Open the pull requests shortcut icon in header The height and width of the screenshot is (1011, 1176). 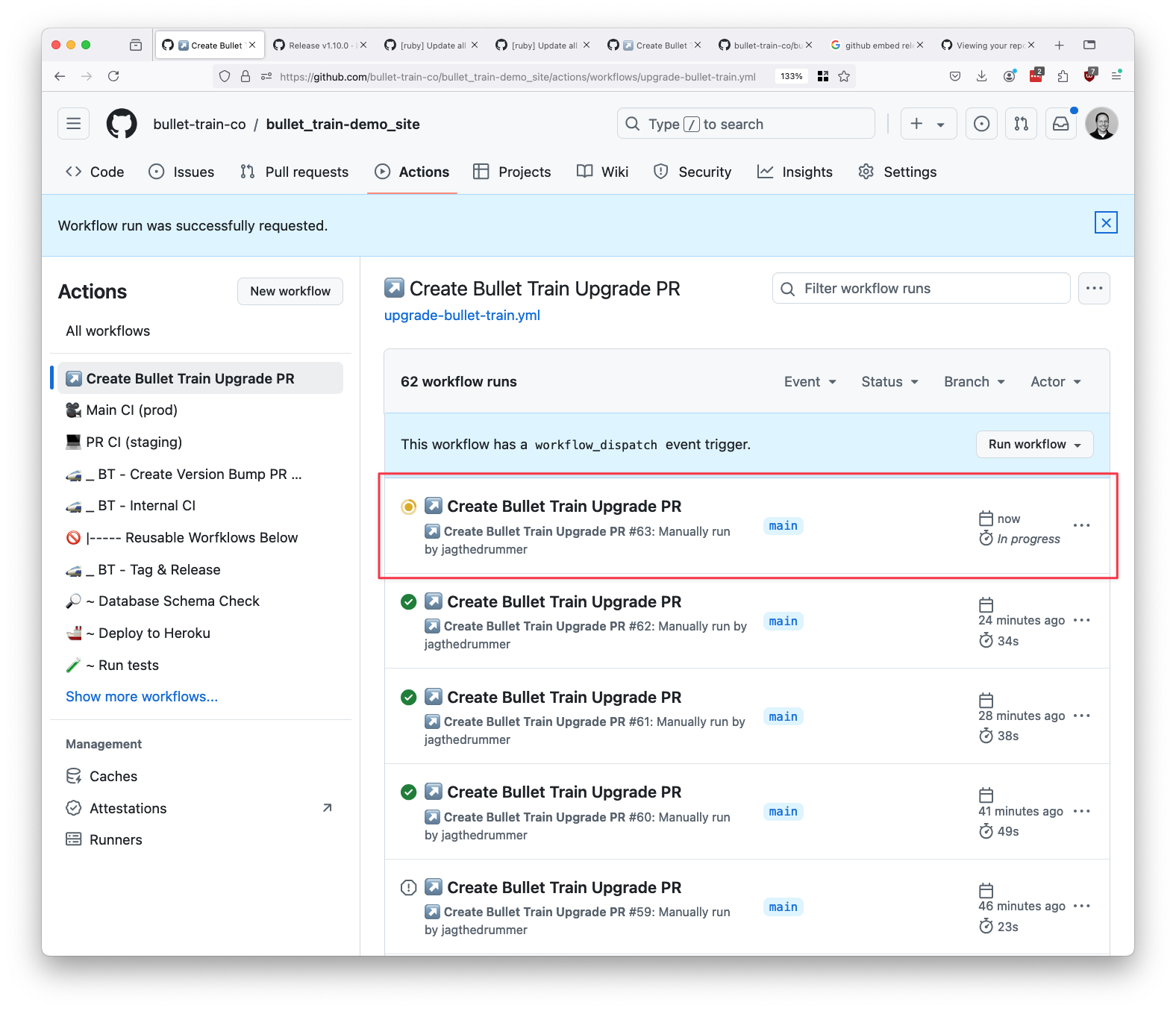1021,124
